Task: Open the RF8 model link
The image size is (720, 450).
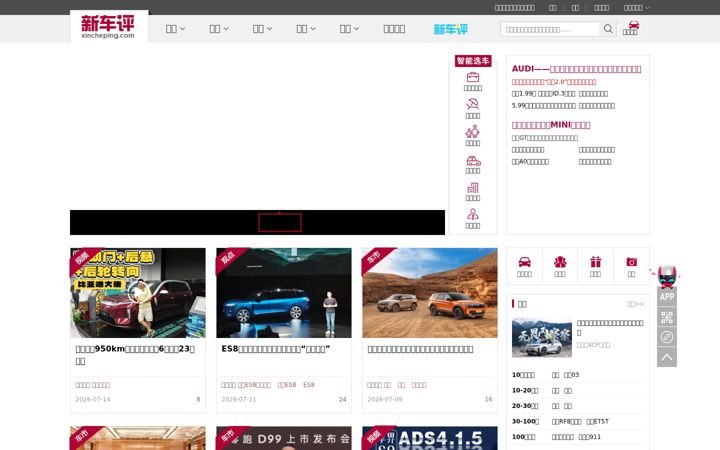Action: coord(566,422)
